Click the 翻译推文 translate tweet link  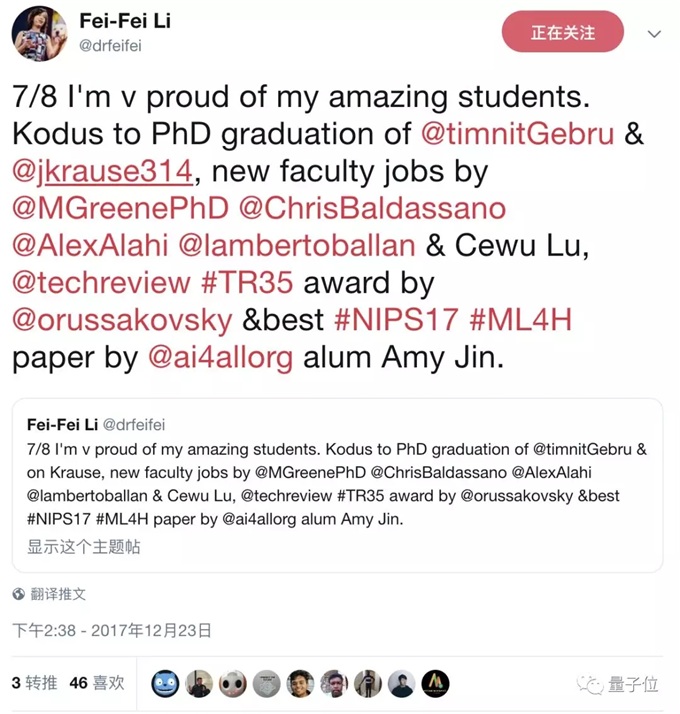pos(58,594)
